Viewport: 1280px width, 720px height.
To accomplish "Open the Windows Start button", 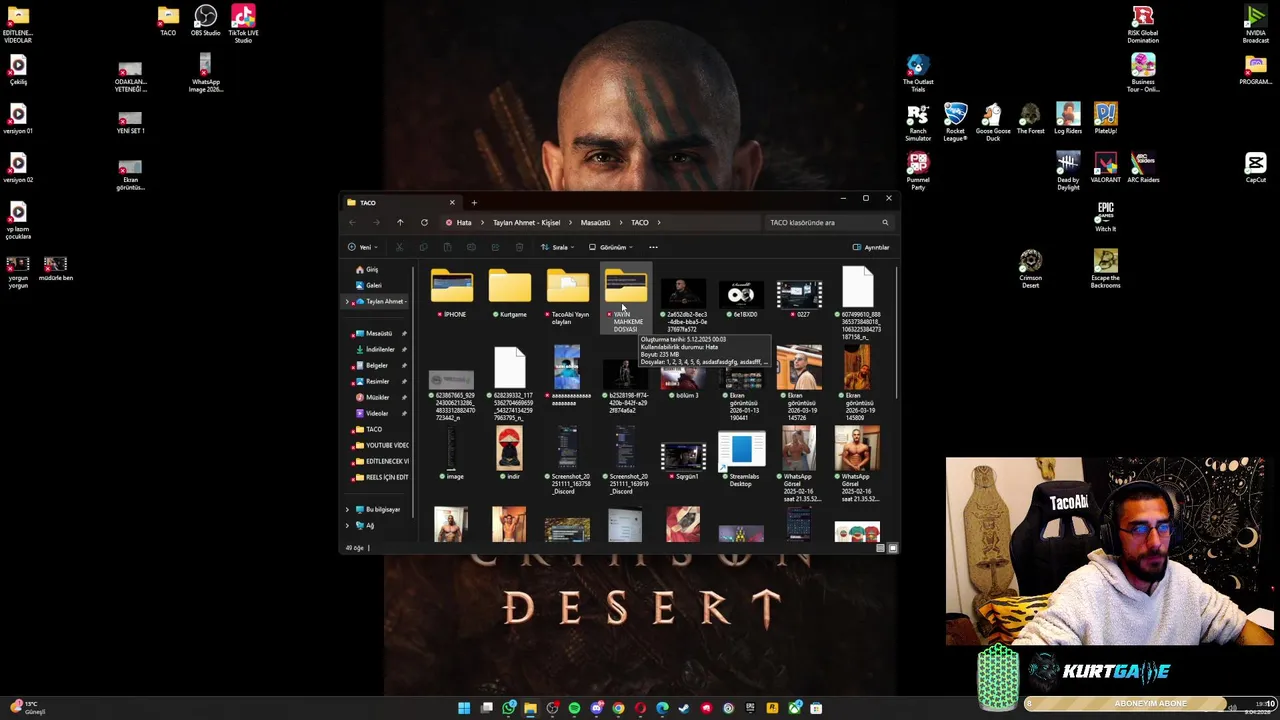I will 464,708.
